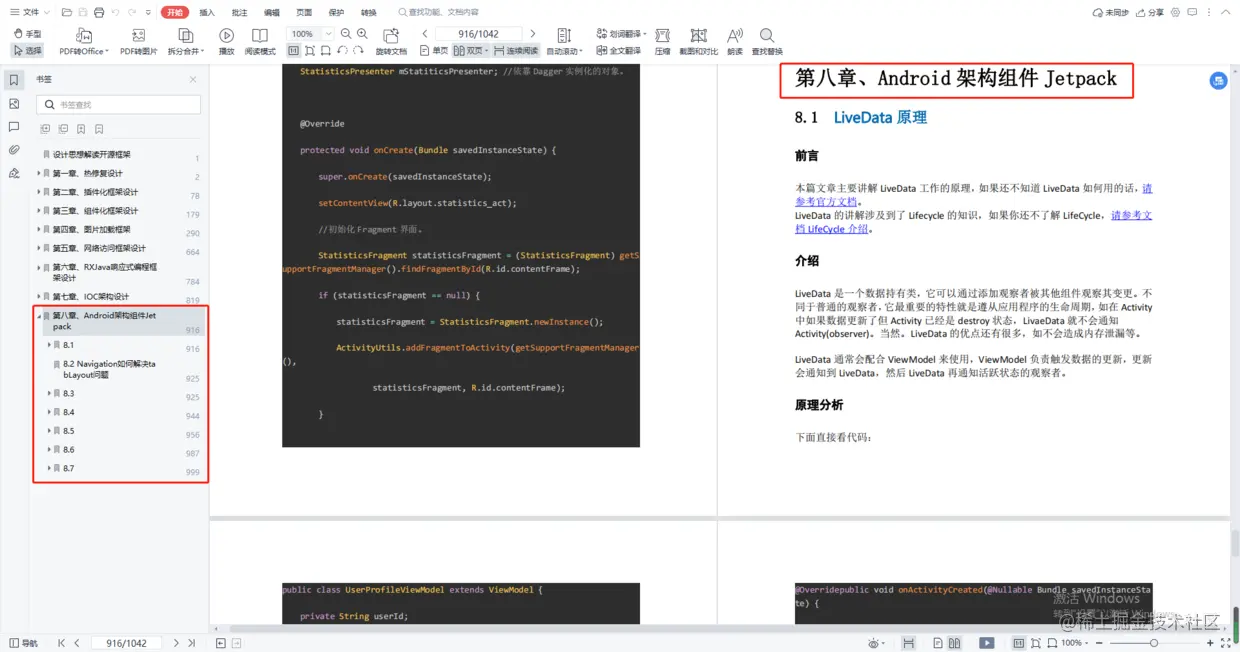
Task: Zoom out with the minus magnifier
Action: 346,34
